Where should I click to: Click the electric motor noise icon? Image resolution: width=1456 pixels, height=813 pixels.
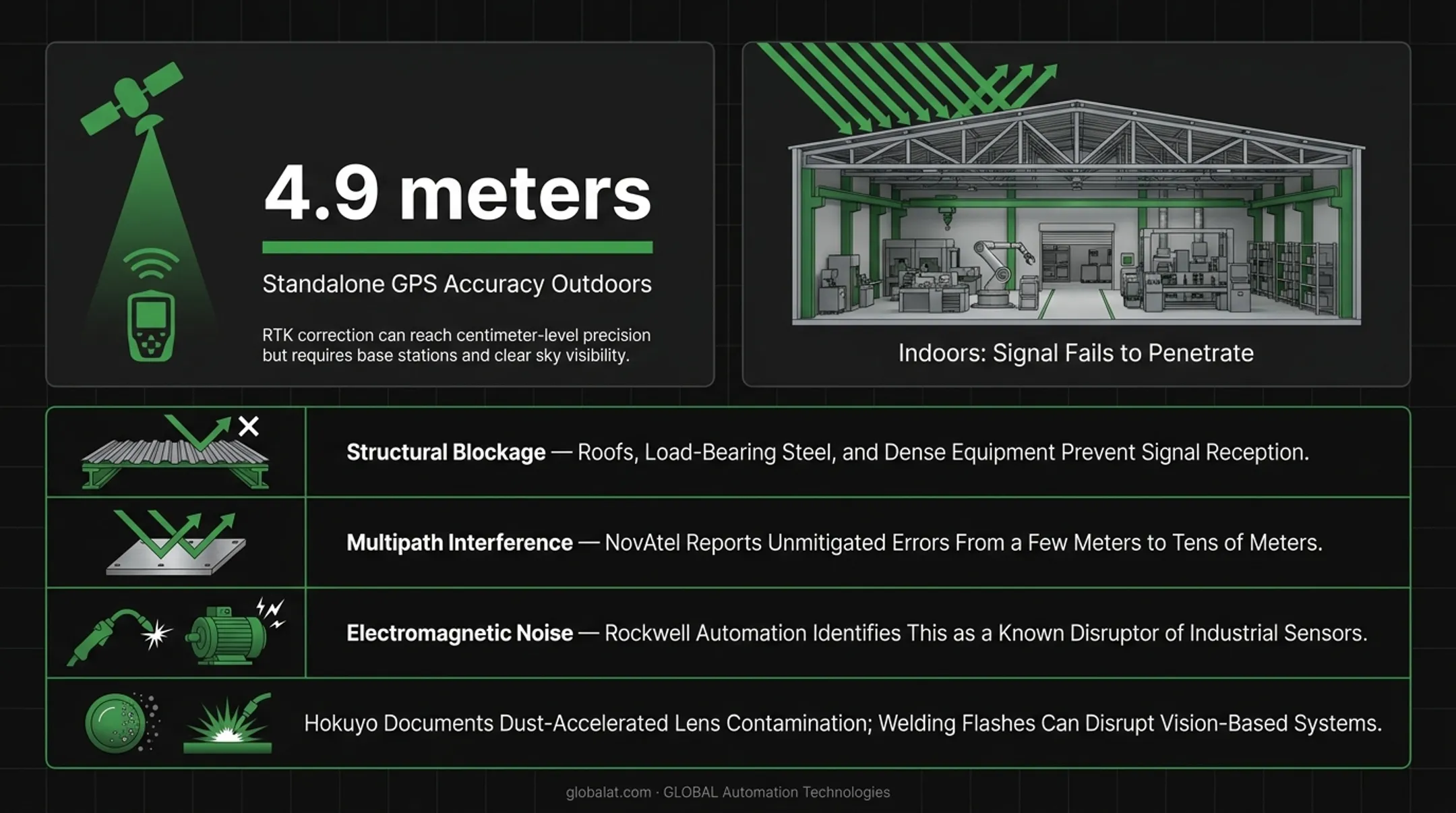pos(235,632)
